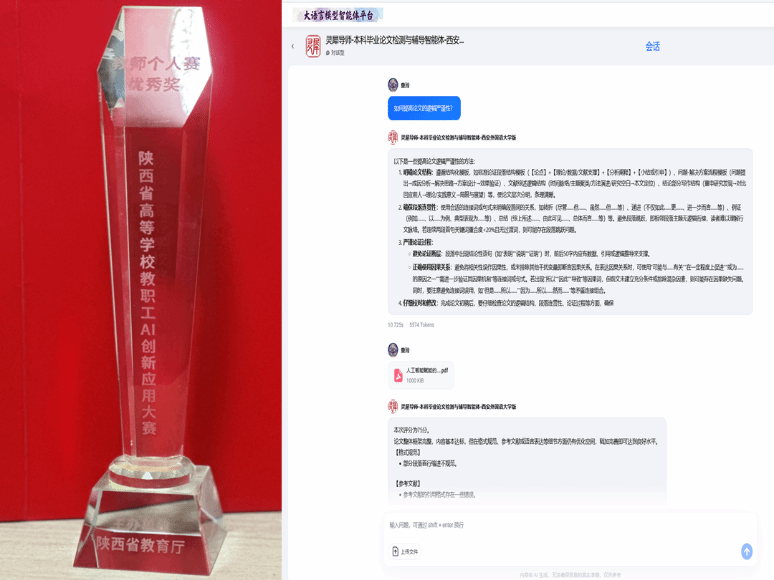Send message with blue arrow button
The image size is (774, 580).
[x=746, y=551]
